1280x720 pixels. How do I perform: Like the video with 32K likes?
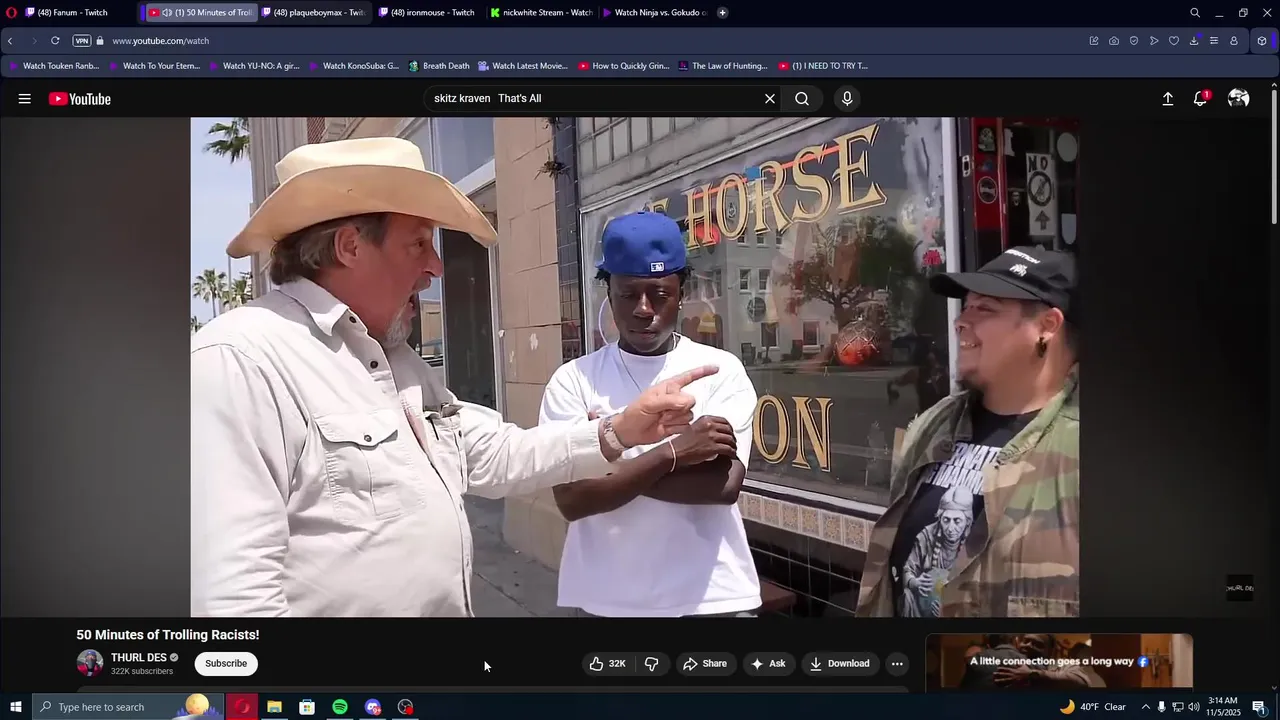608,664
